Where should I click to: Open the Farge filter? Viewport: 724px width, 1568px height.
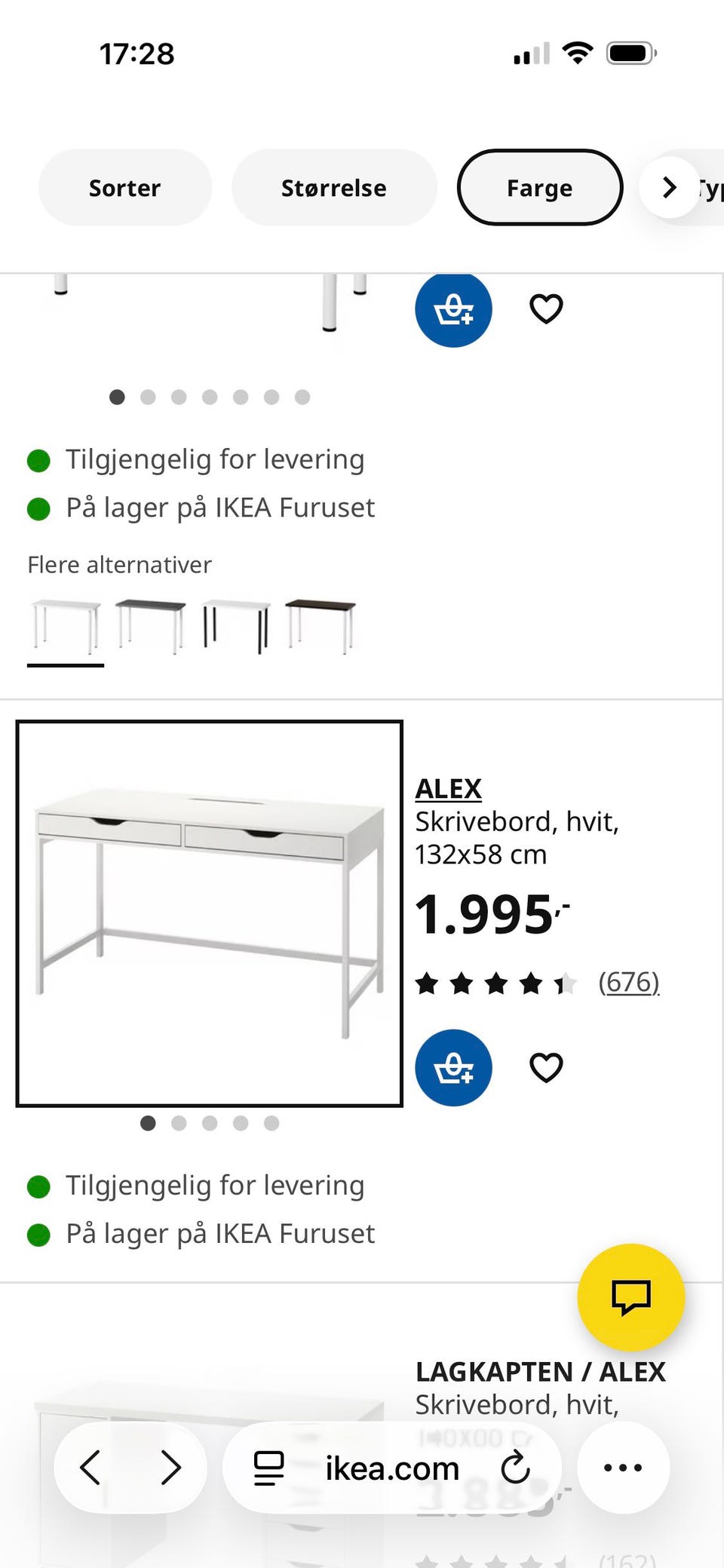[x=540, y=188]
